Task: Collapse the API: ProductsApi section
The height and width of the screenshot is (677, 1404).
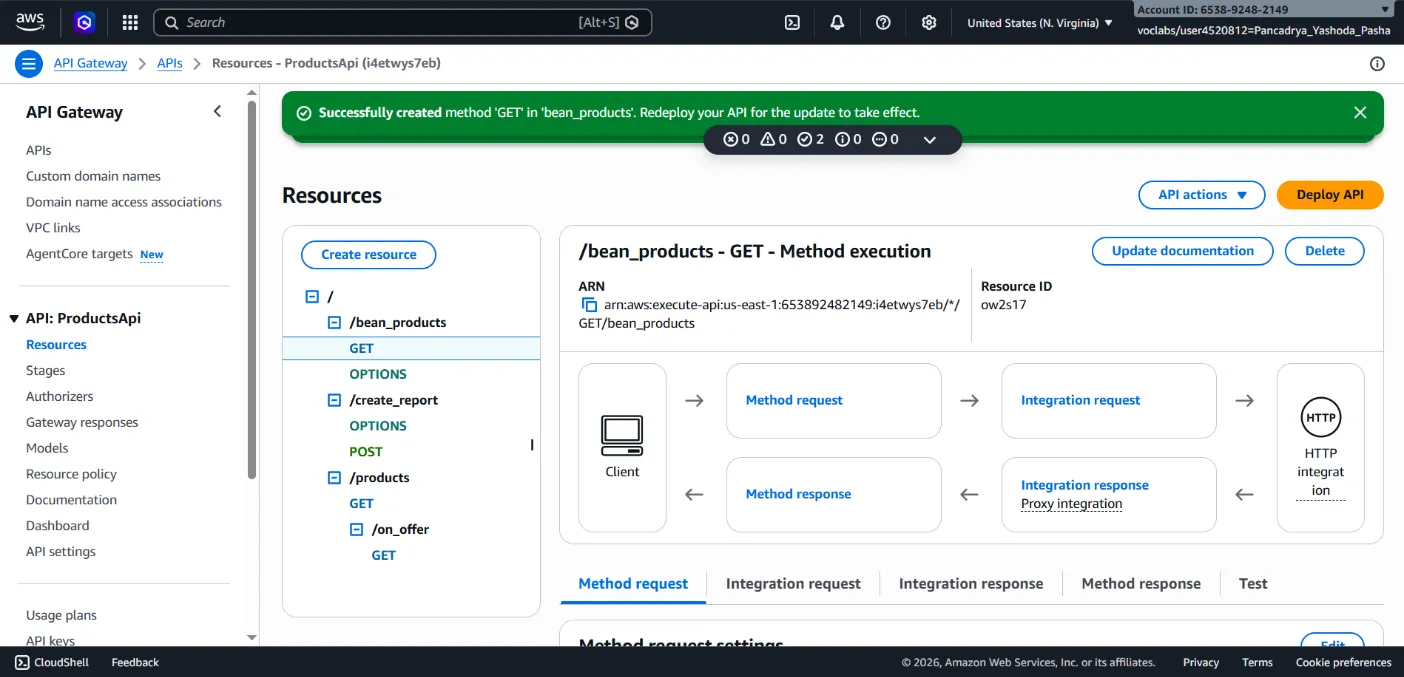Action: pos(14,319)
